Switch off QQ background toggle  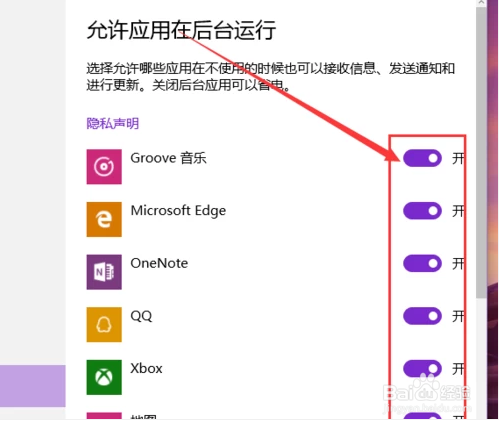422,316
